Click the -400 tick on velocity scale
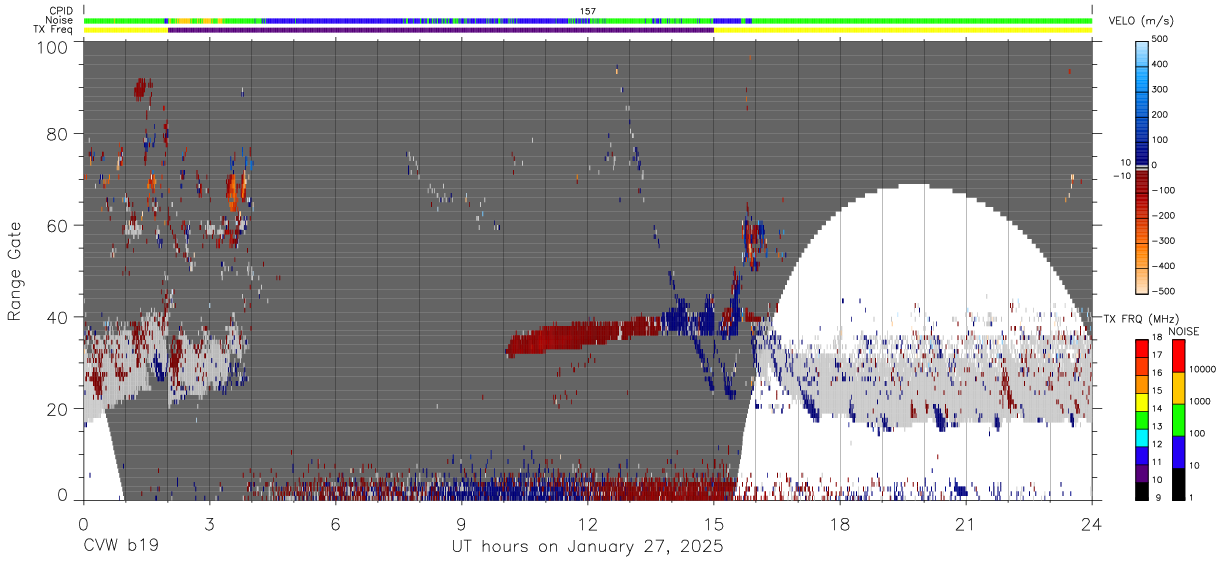 1163,266
